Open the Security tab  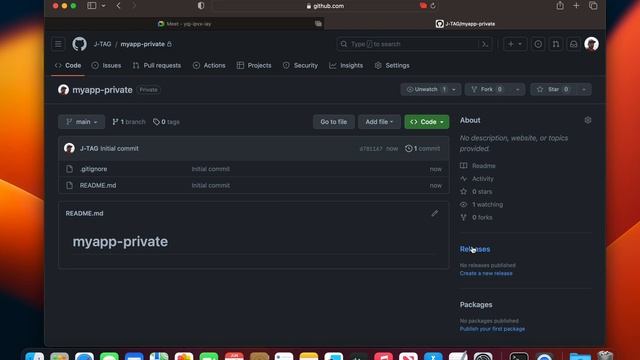(300, 65)
